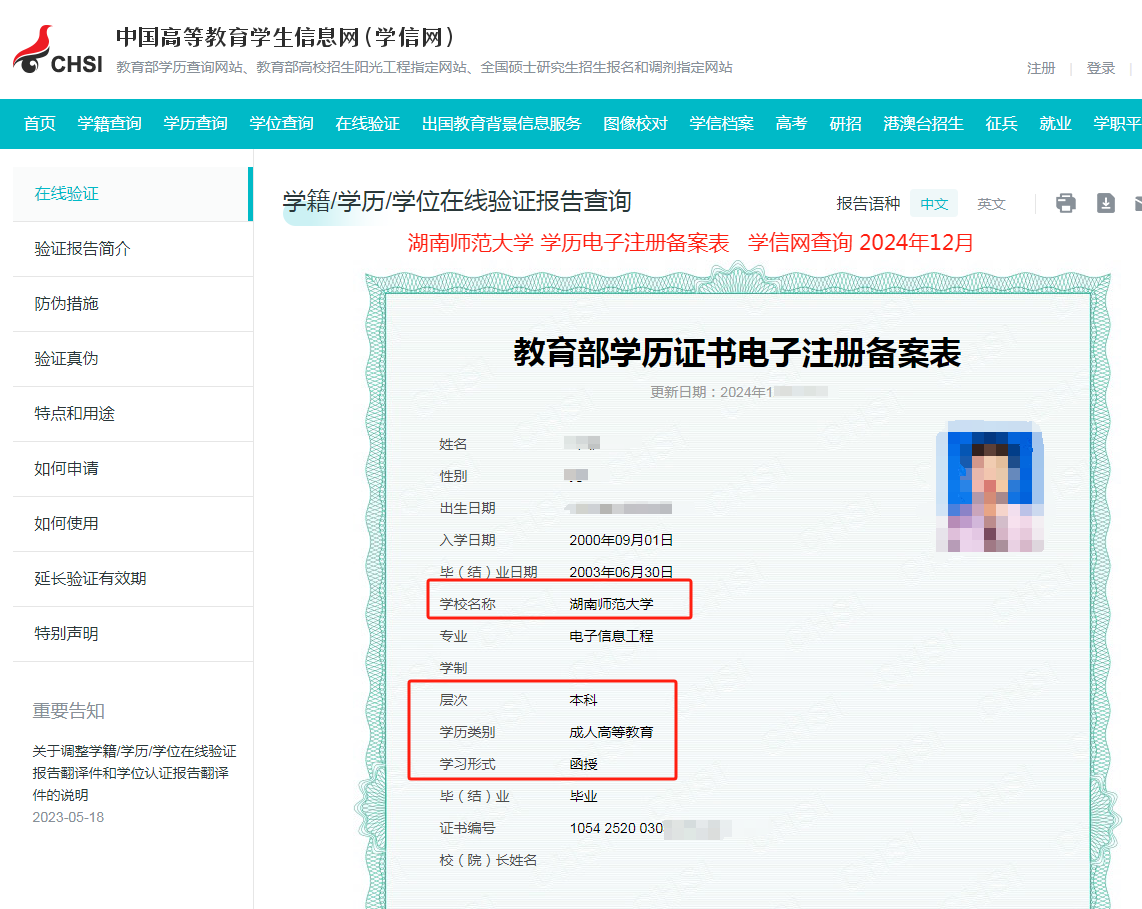Open 学历查询 in the navigation bar
This screenshot has height=909, width=1142.
click(195, 124)
